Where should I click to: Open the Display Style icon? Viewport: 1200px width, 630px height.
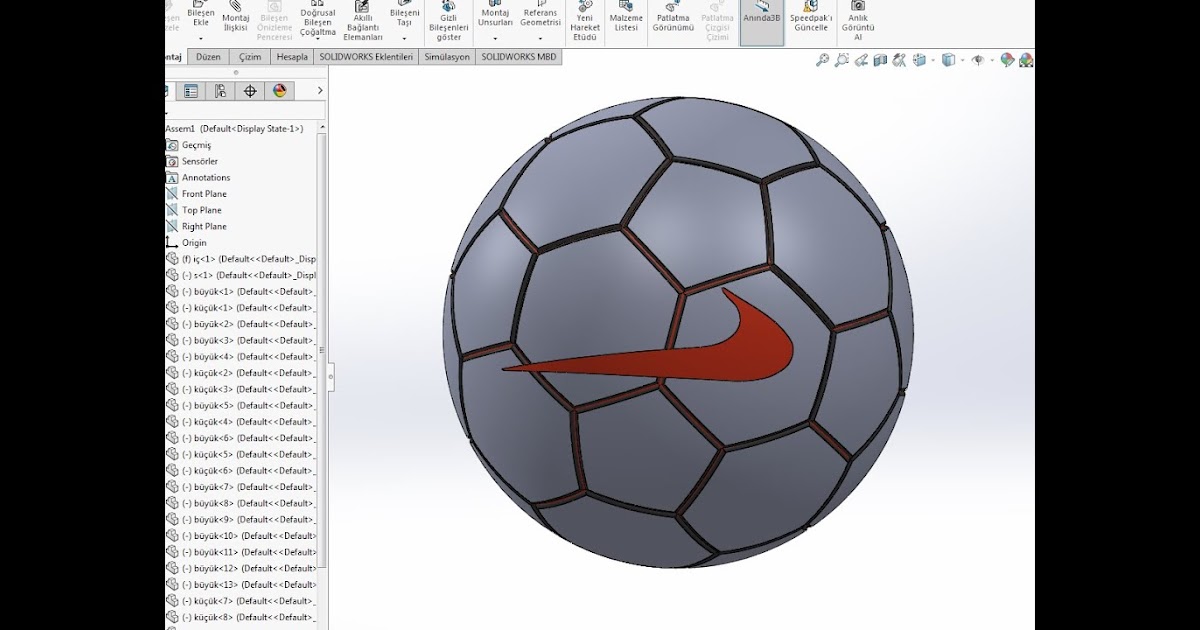point(948,61)
